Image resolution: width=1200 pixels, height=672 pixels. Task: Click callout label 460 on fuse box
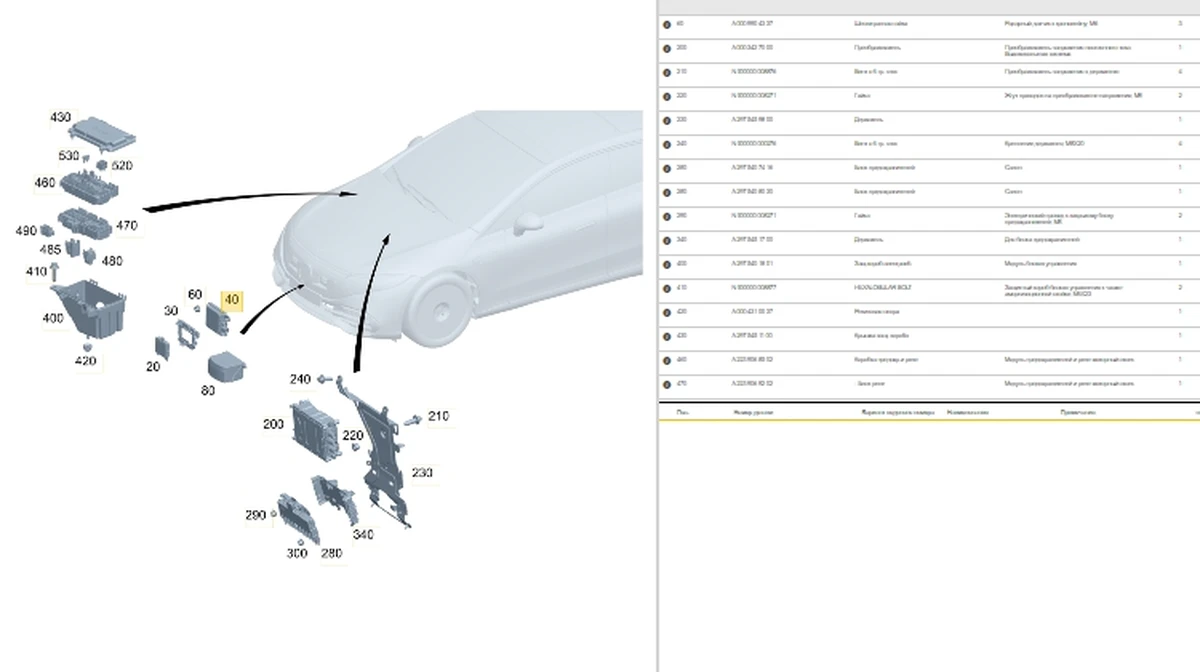coord(45,183)
